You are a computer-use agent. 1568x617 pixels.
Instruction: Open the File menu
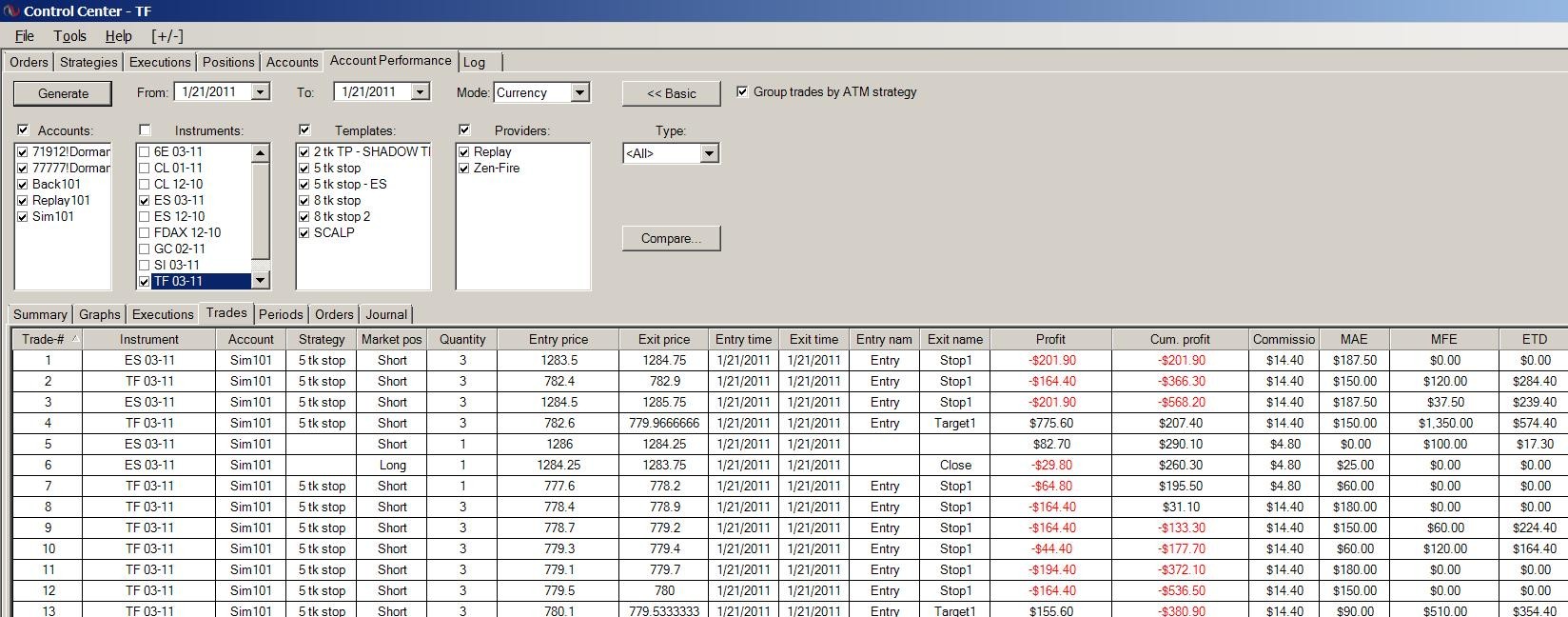click(25, 36)
